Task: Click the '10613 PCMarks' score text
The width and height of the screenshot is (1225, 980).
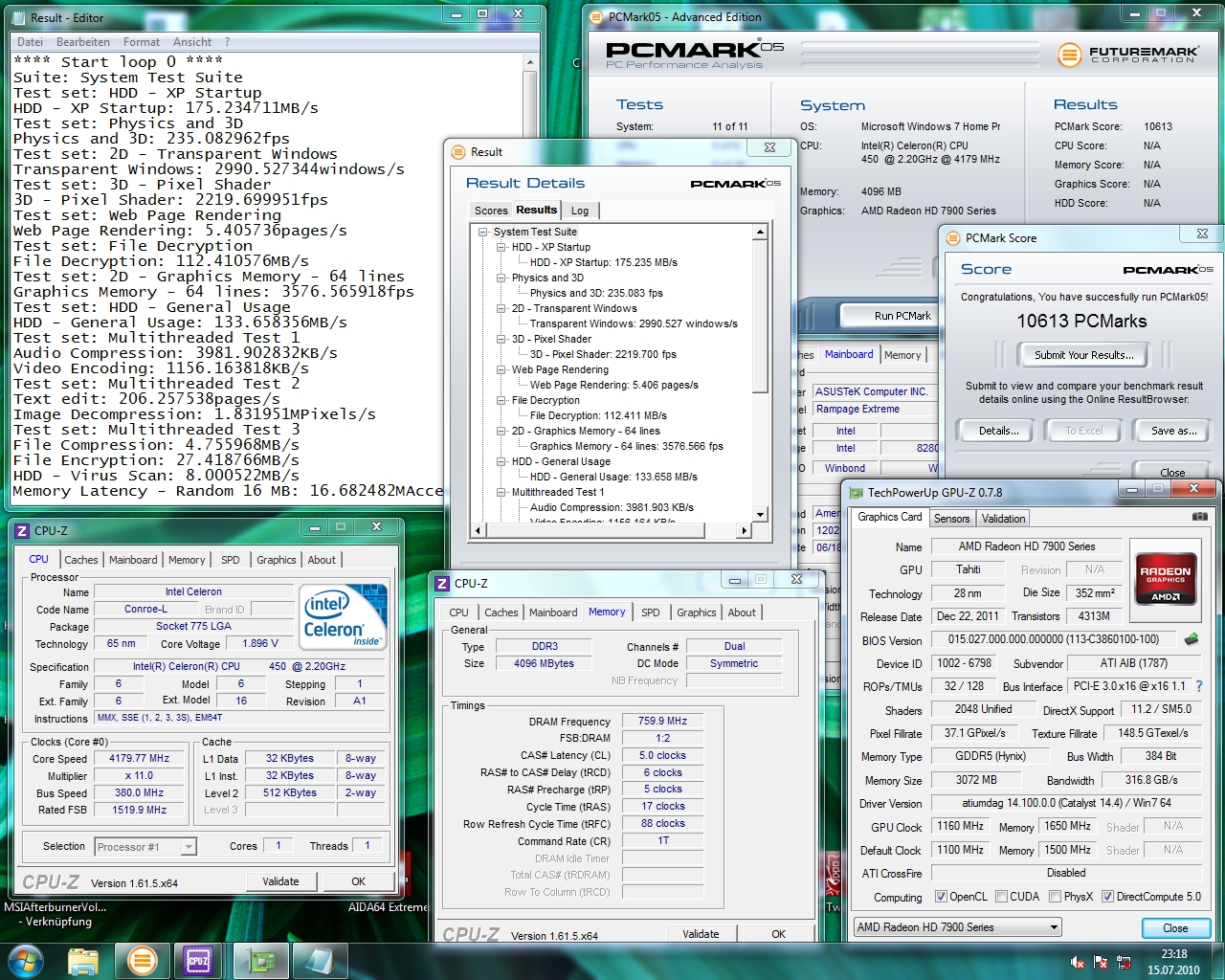Action: pyautogui.click(x=1081, y=322)
